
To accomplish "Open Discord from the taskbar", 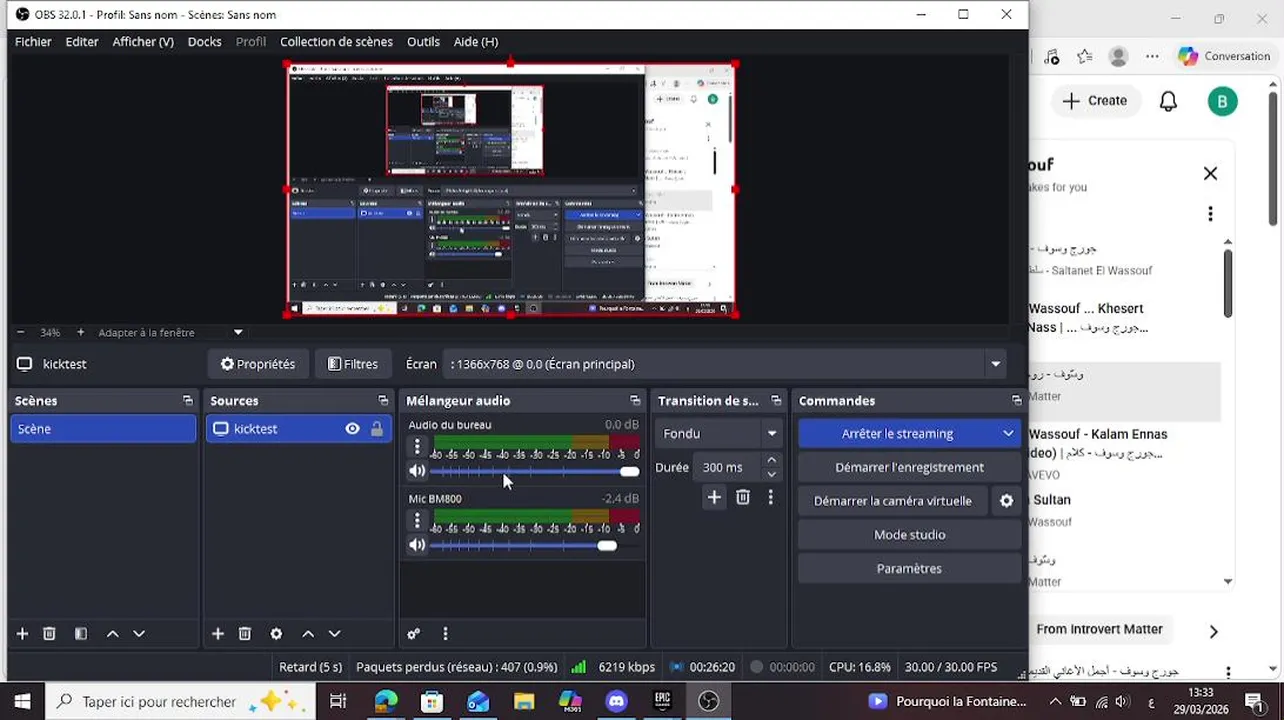I will pos(617,702).
